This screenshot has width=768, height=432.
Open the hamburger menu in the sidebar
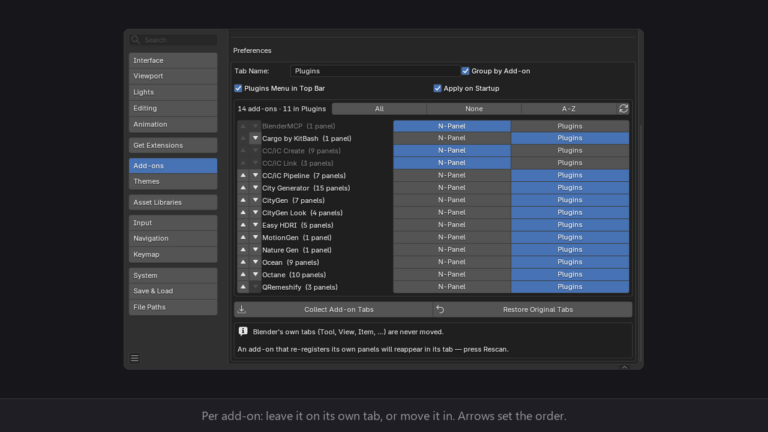click(135, 358)
